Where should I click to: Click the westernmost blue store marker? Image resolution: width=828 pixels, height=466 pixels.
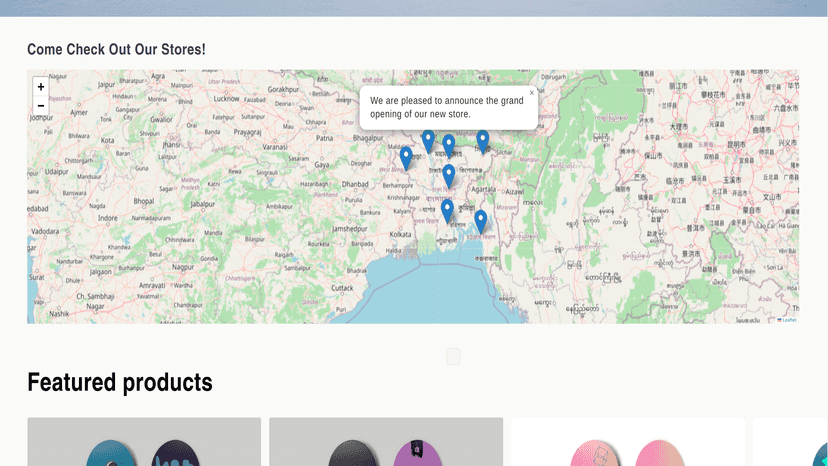(x=406, y=159)
